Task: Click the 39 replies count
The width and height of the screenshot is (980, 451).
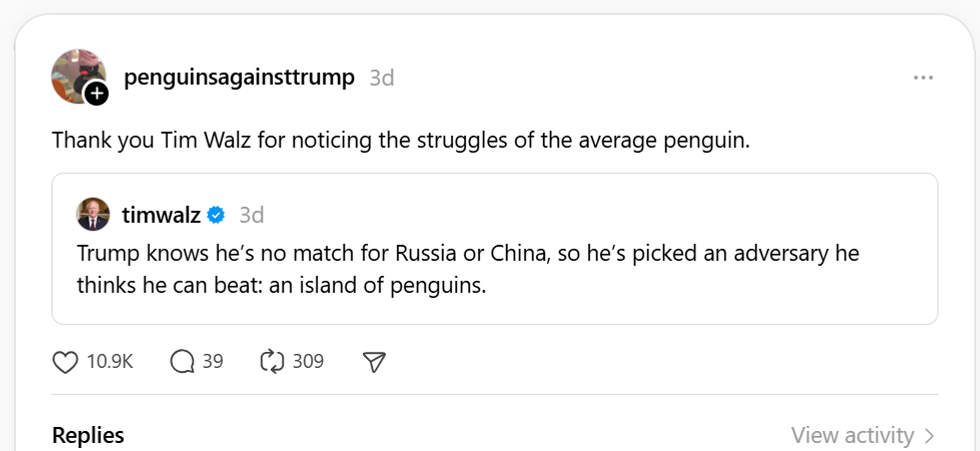Action: (213, 362)
